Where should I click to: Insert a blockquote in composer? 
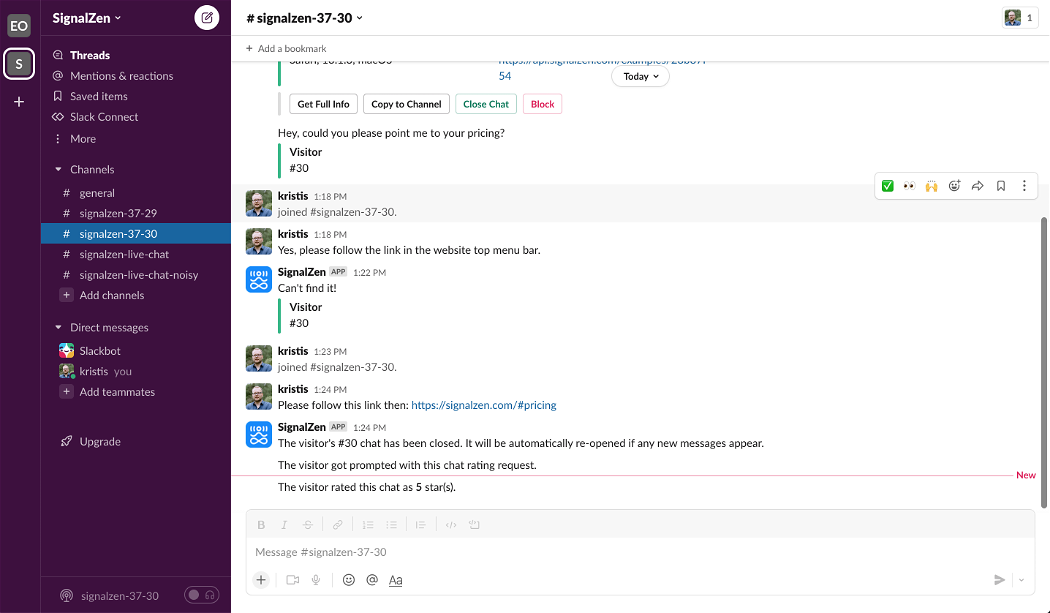tap(421, 525)
